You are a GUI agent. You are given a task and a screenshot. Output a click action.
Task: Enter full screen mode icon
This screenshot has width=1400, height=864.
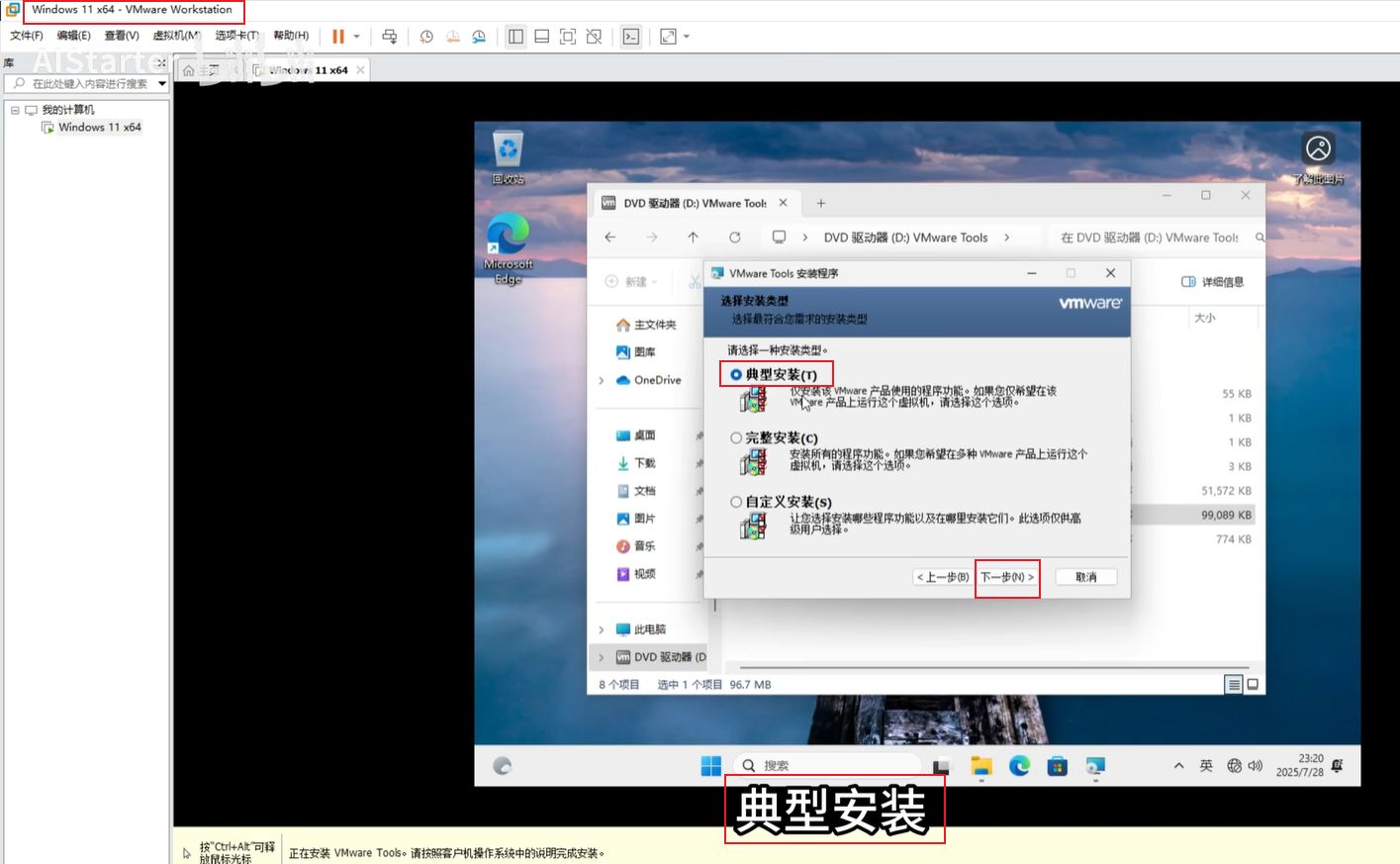568,37
